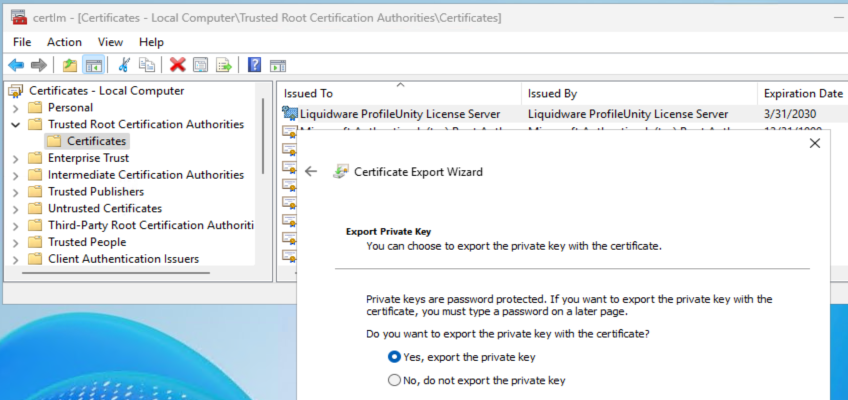Click the Up One Level folder icon
This screenshot has height=400, width=848.
70,66
